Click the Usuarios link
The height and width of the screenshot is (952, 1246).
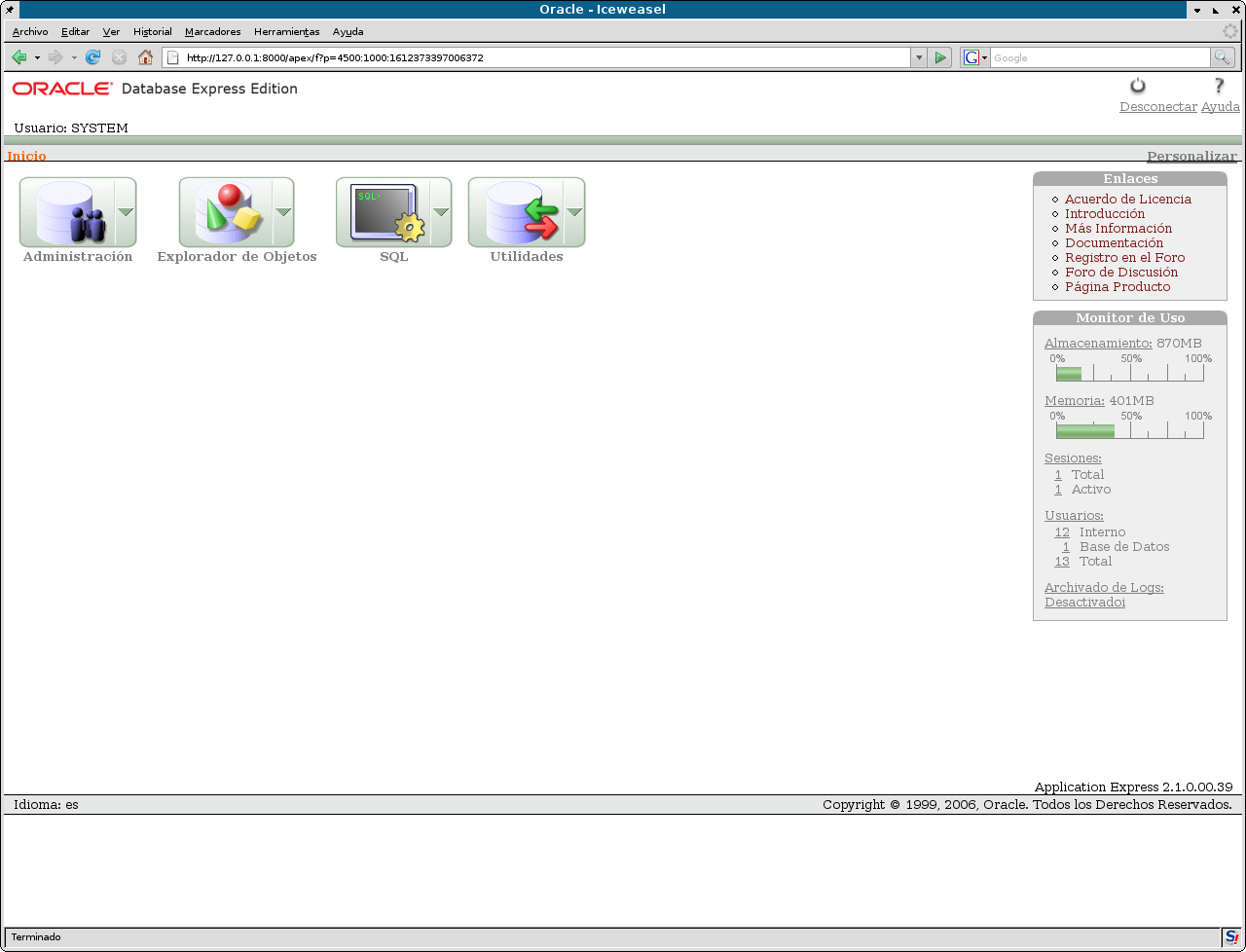coord(1074,515)
